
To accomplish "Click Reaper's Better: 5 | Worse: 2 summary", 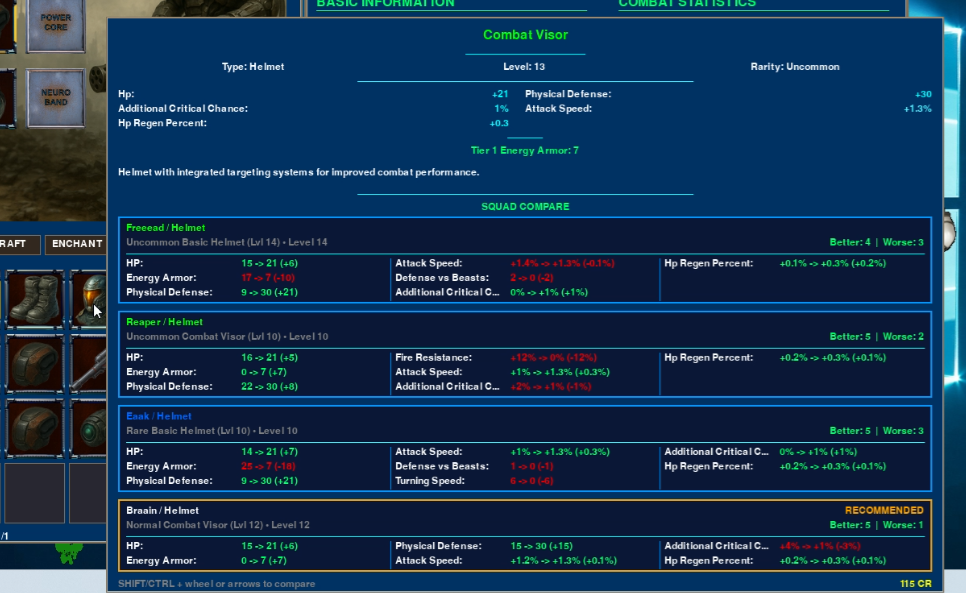I will (877, 337).
